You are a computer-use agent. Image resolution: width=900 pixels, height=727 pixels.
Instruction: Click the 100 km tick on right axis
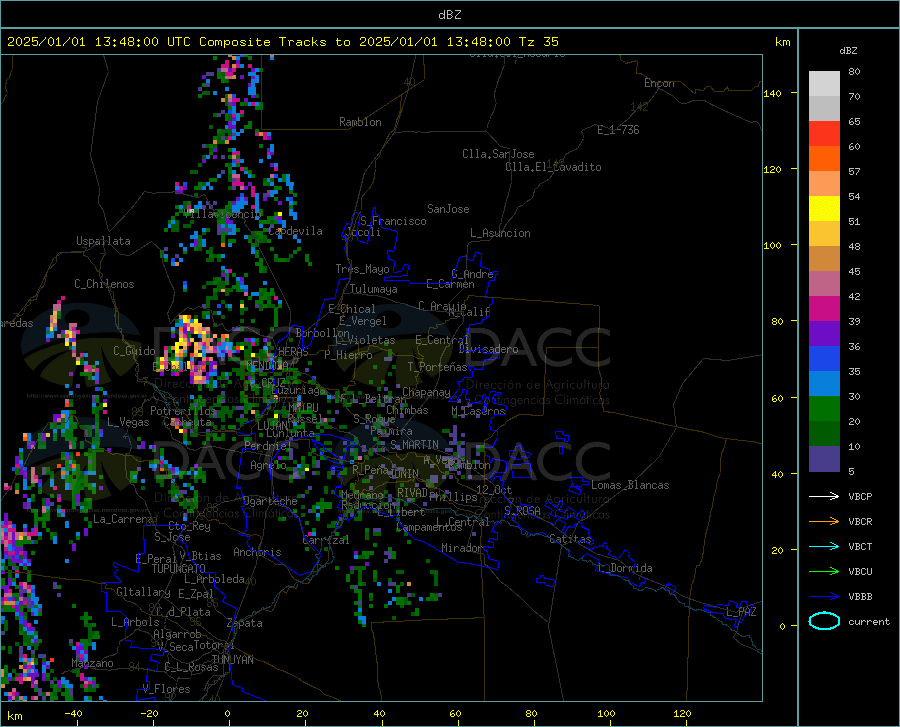pos(773,246)
